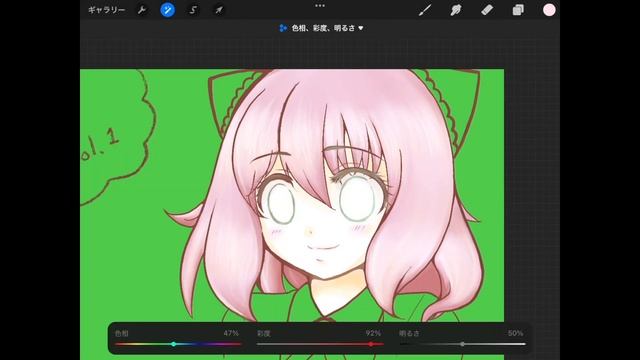Select the Eraser tool

[487, 10]
